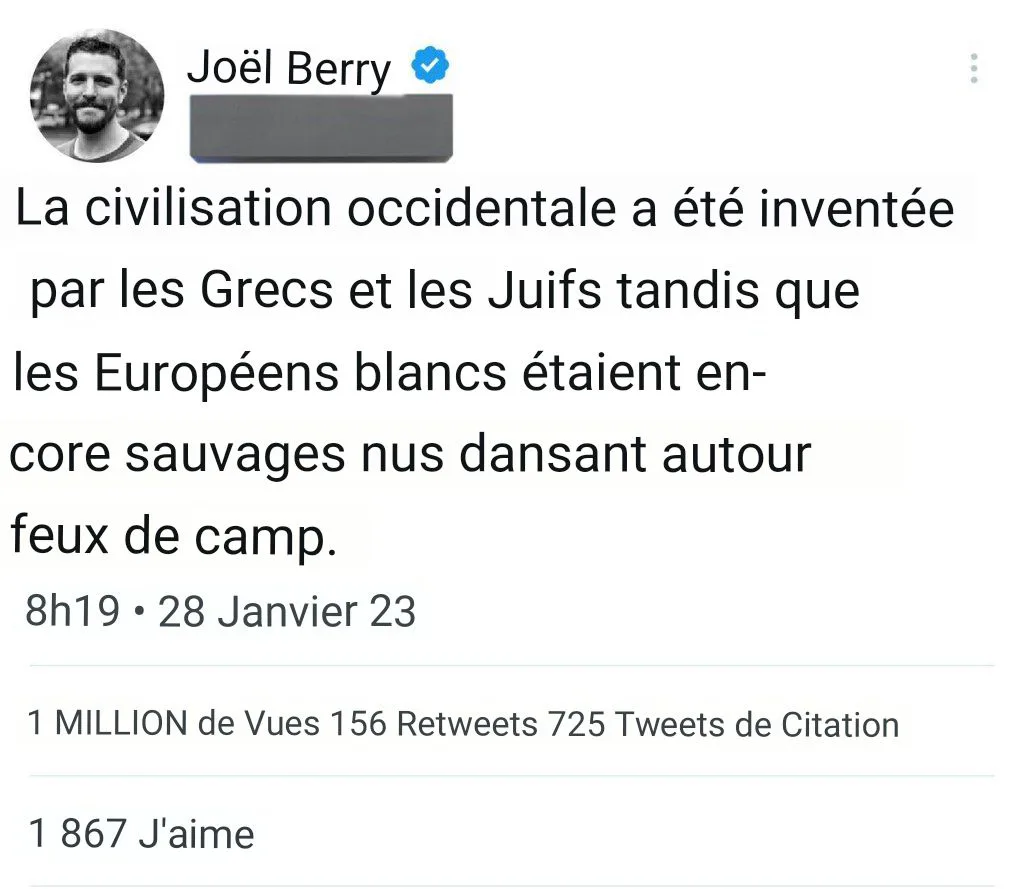Click the greyed-out username handle bar
Viewport: 1024px width, 889px height.
[x=321, y=128]
